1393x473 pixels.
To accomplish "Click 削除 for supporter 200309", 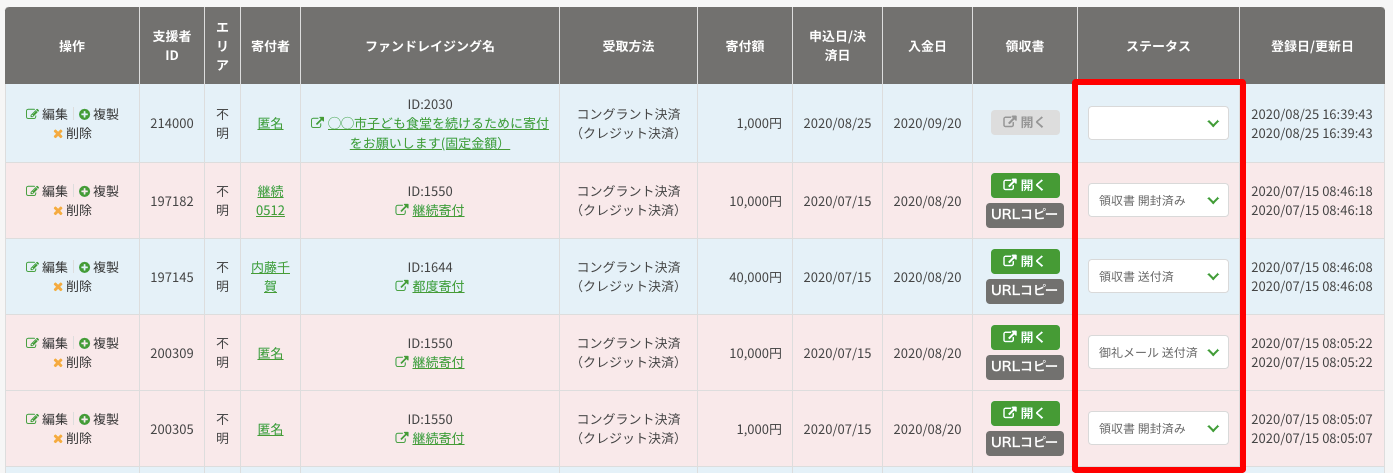I will pyautogui.click(x=72, y=362).
